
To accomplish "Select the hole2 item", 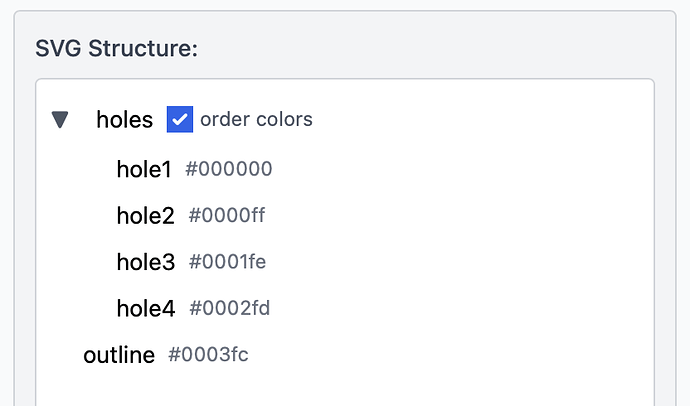I will [145, 216].
